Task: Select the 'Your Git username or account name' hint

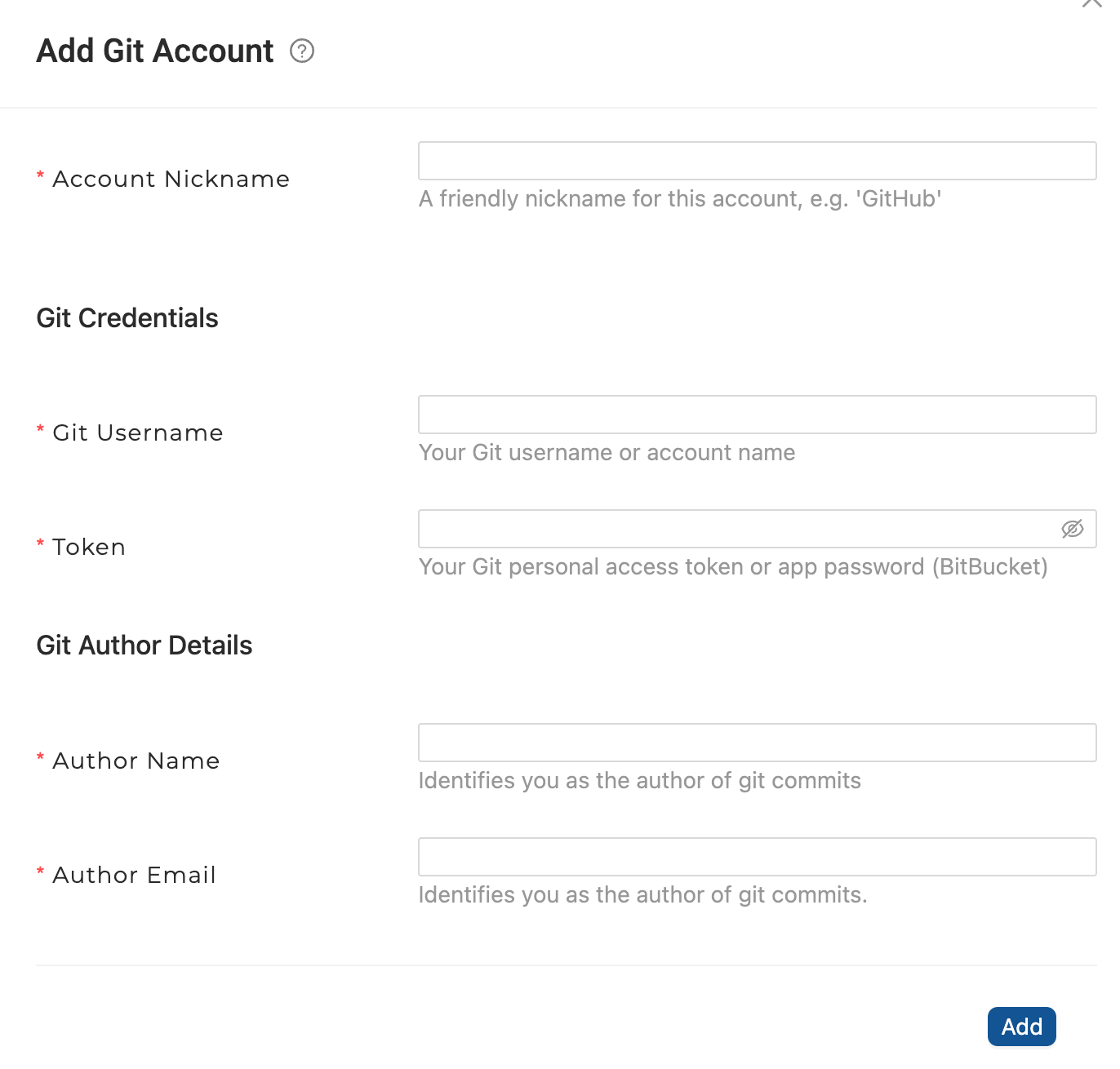Action: pos(607,453)
